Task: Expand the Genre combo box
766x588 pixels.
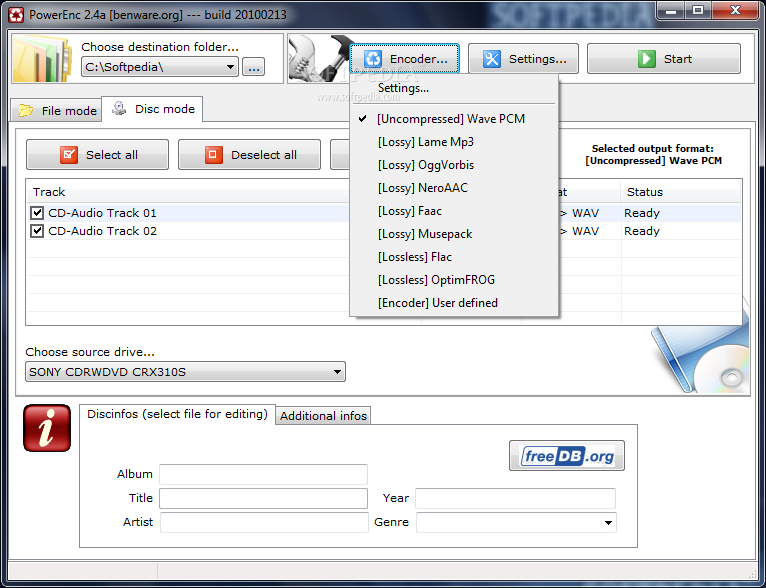Action: pyautogui.click(x=608, y=522)
